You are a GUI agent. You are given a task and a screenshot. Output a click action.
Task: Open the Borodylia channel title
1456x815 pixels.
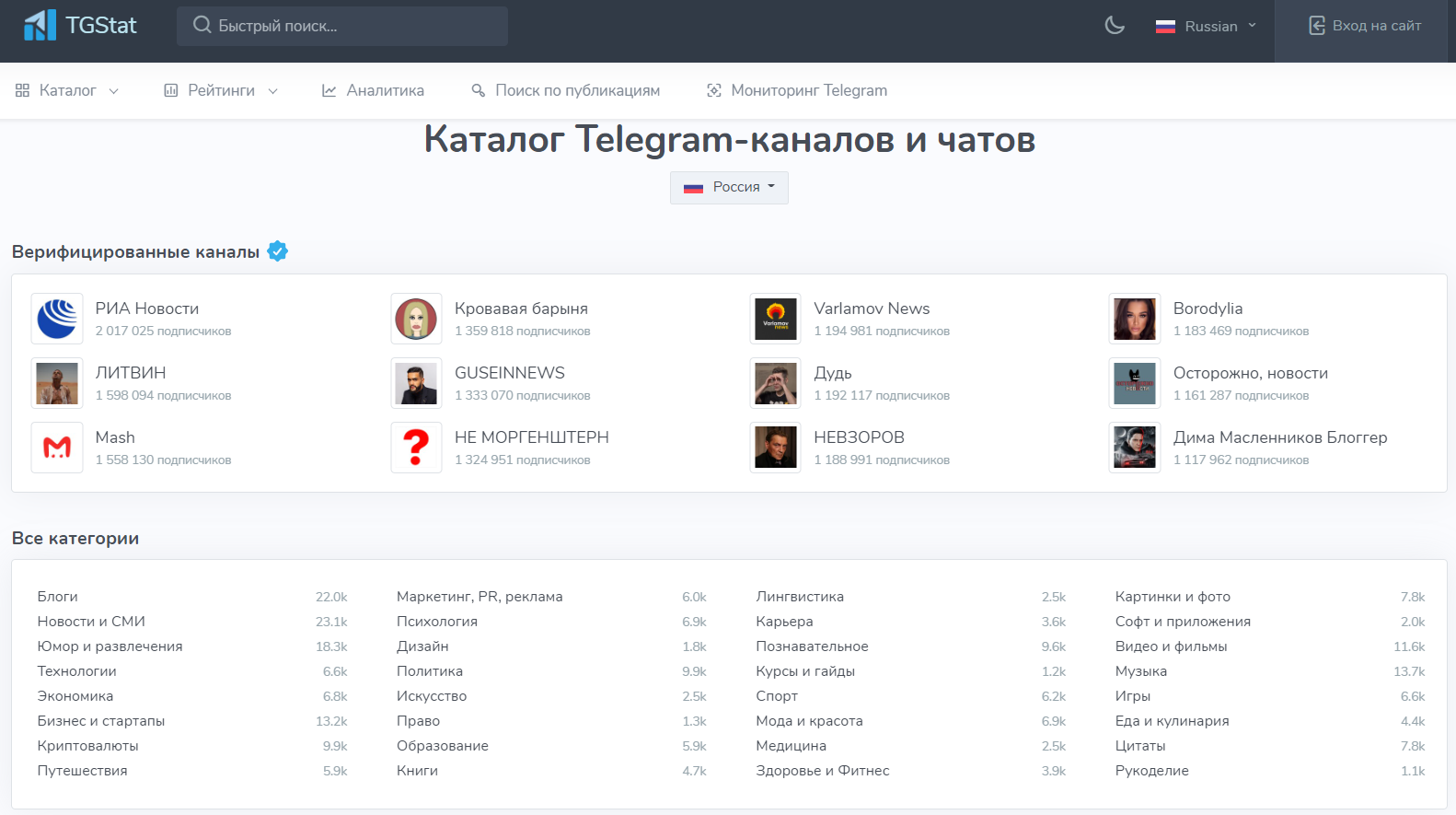pyautogui.click(x=1208, y=309)
